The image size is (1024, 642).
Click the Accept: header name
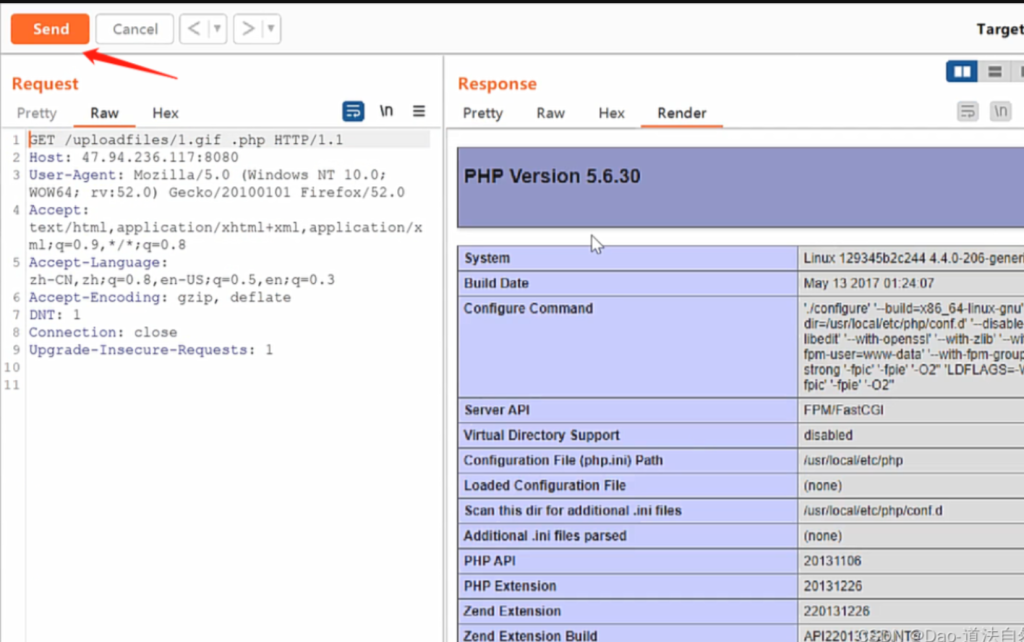pyautogui.click(x=59, y=210)
